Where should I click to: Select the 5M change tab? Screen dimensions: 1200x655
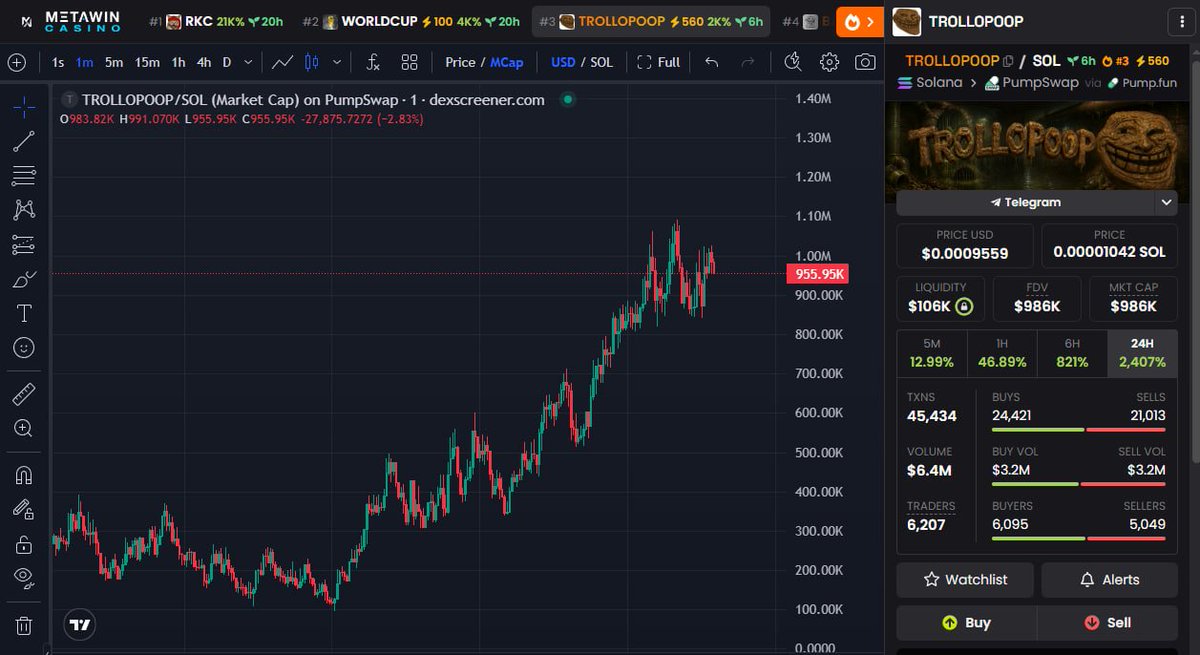(x=932, y=353)
